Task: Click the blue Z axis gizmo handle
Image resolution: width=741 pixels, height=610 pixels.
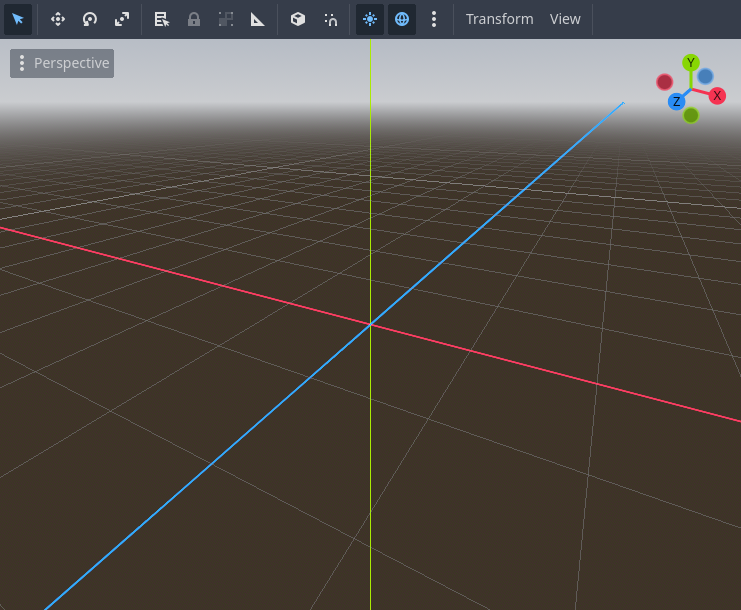Action: 677,101
